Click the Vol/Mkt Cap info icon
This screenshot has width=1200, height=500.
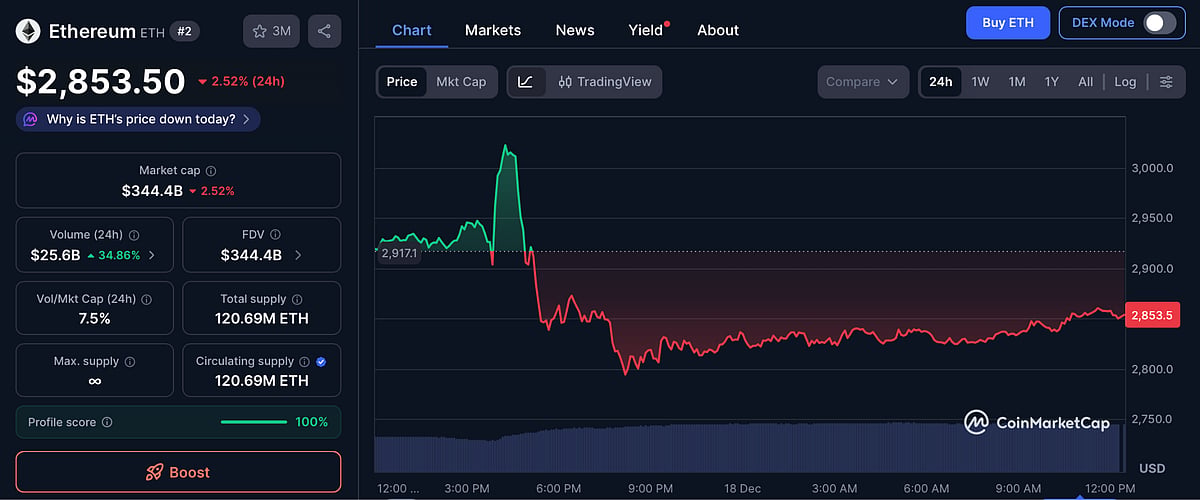[x=147, y=299]
